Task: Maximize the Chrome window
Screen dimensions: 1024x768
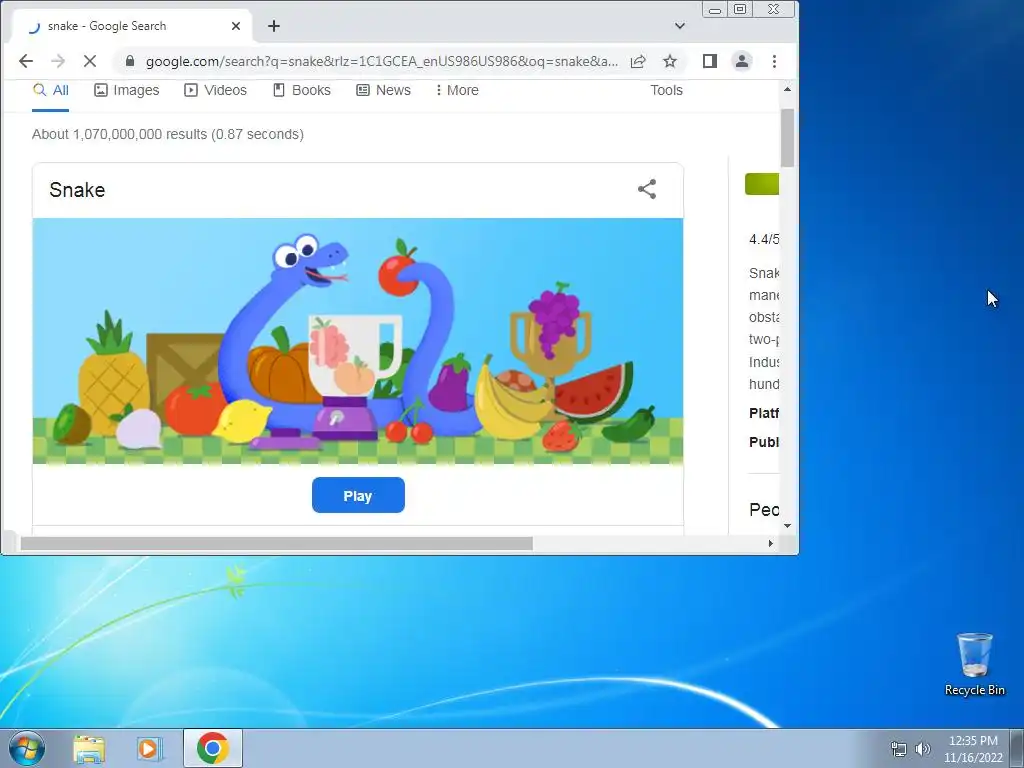Action: coord(740,10)
